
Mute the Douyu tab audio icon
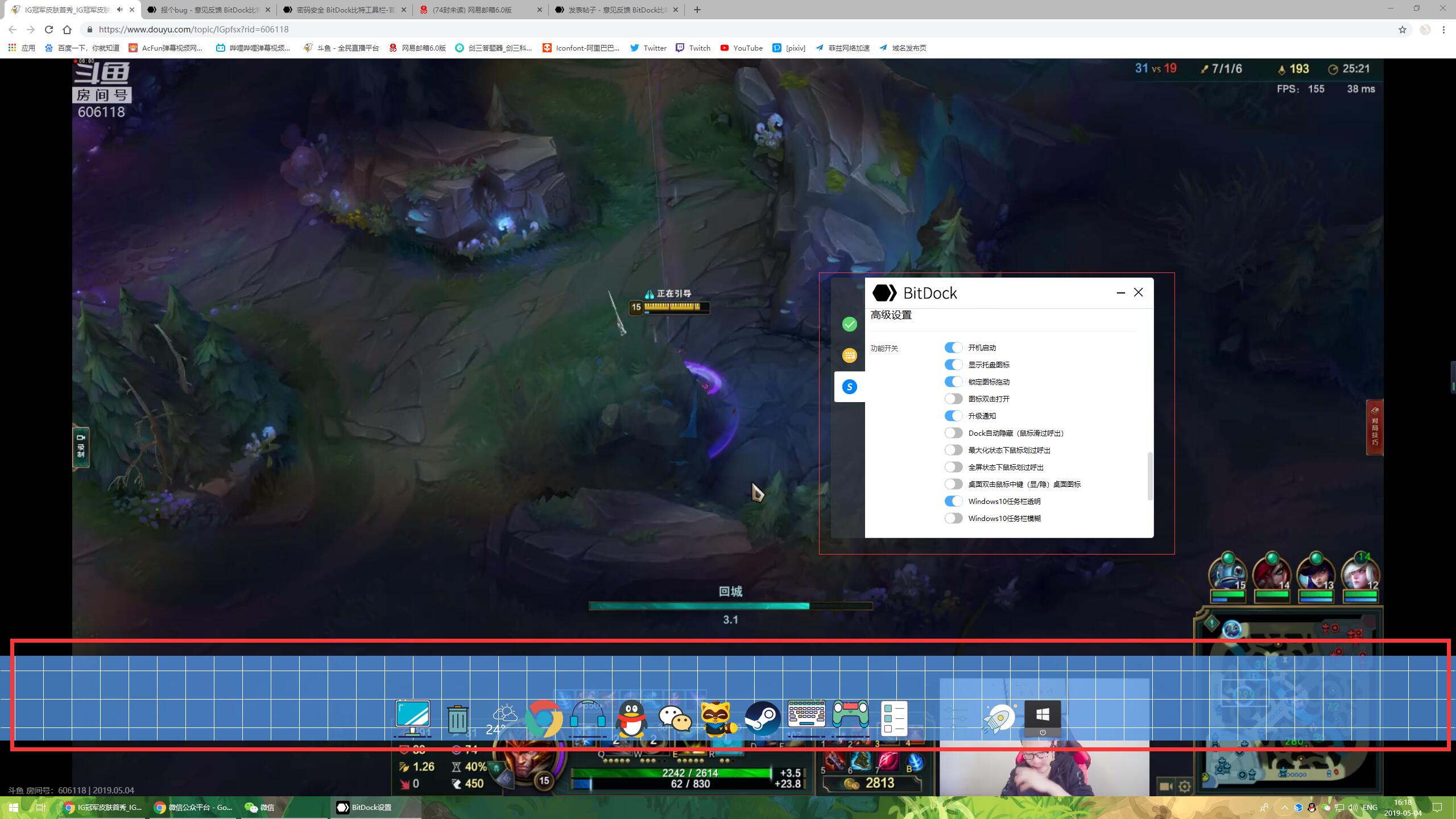tap(119, 10)
